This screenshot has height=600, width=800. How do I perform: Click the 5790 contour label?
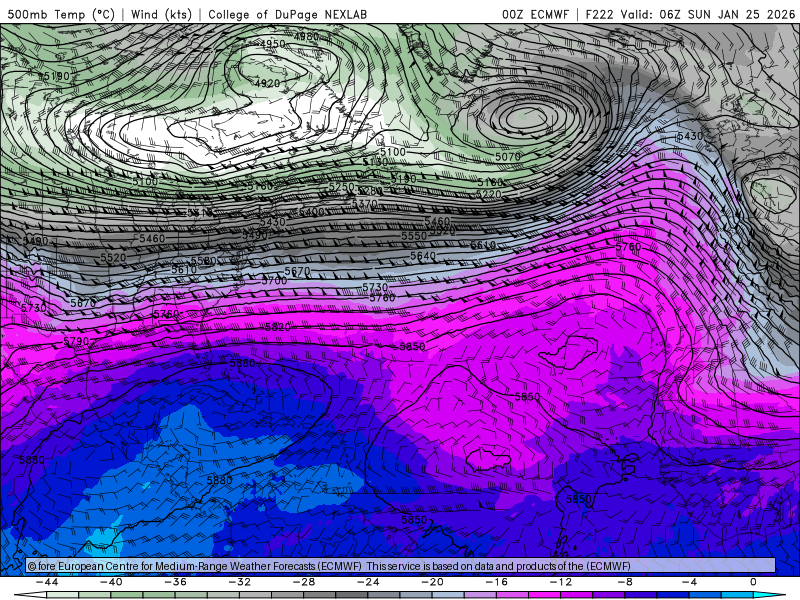[76, 340]
